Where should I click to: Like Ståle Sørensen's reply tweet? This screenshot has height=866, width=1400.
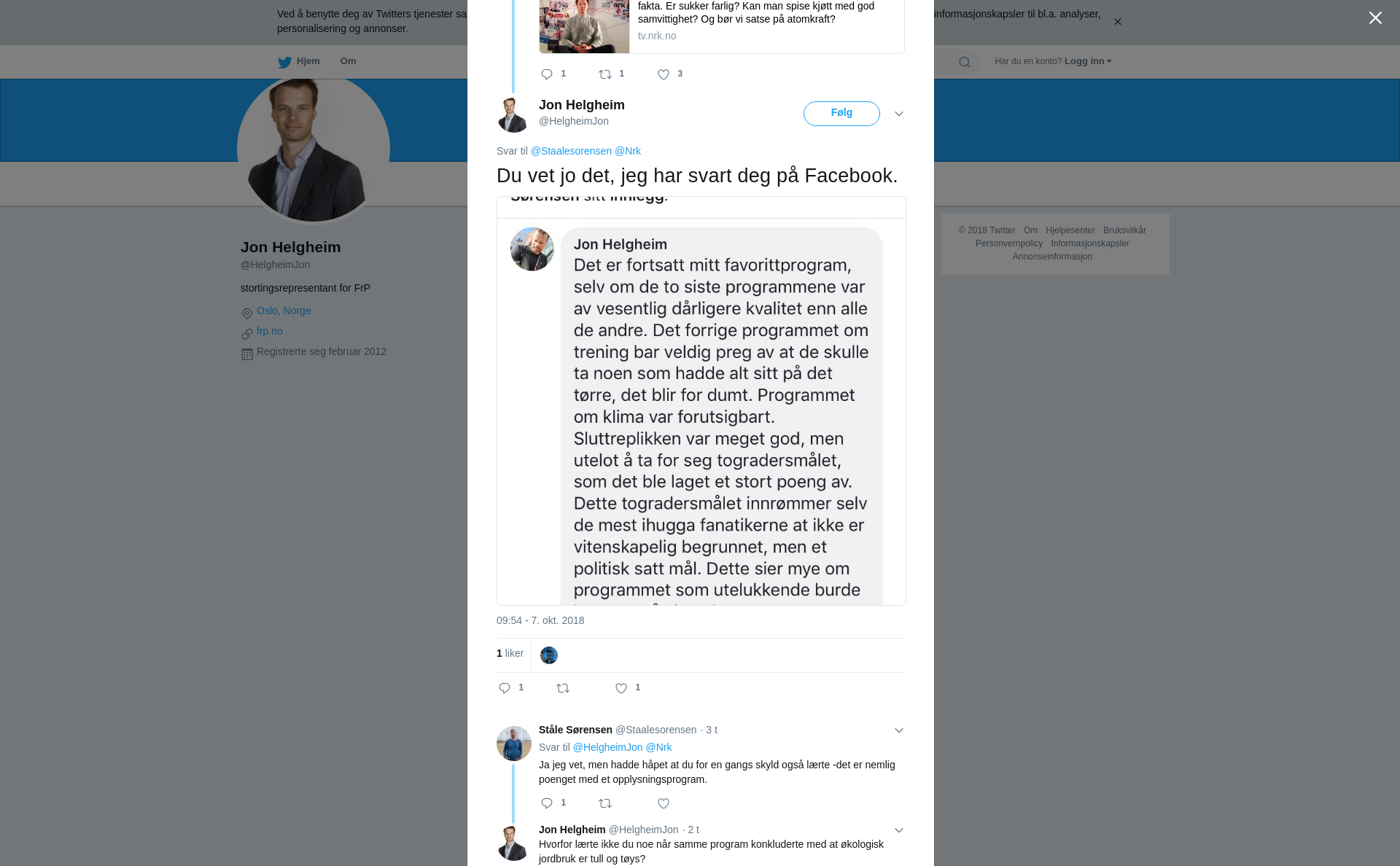664,803
